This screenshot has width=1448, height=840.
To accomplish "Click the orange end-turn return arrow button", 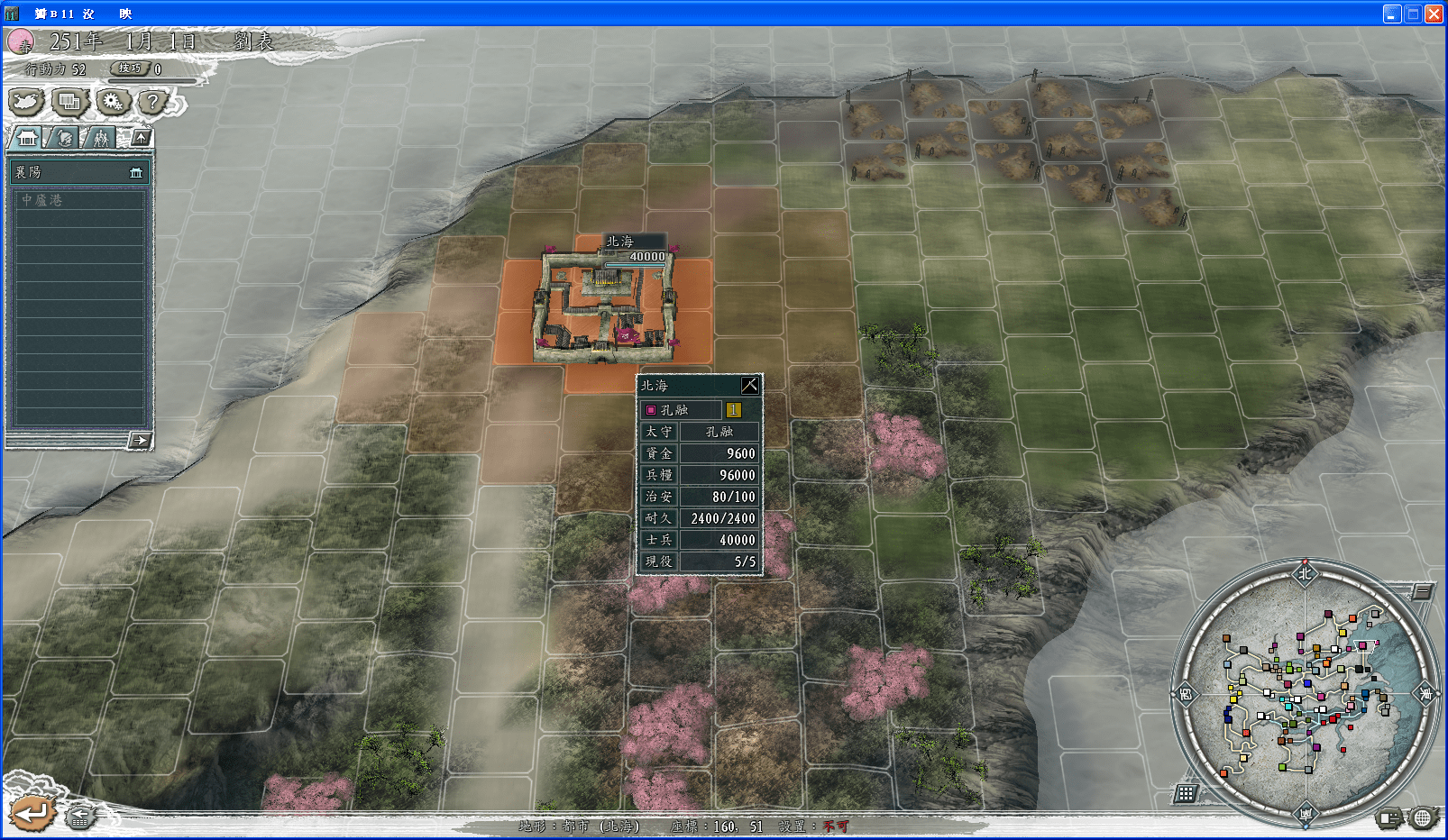I will (32, 814).
